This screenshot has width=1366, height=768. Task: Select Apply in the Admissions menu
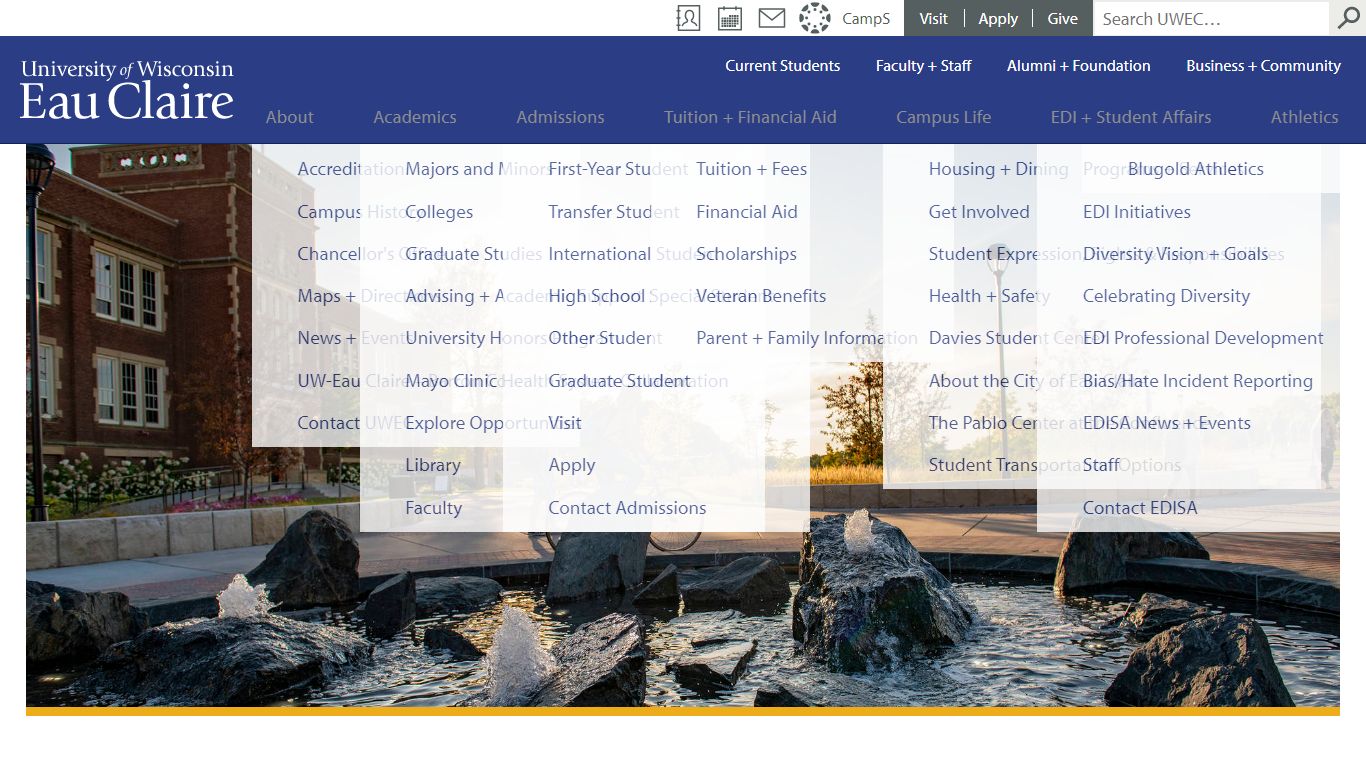[x=572, y=465]
